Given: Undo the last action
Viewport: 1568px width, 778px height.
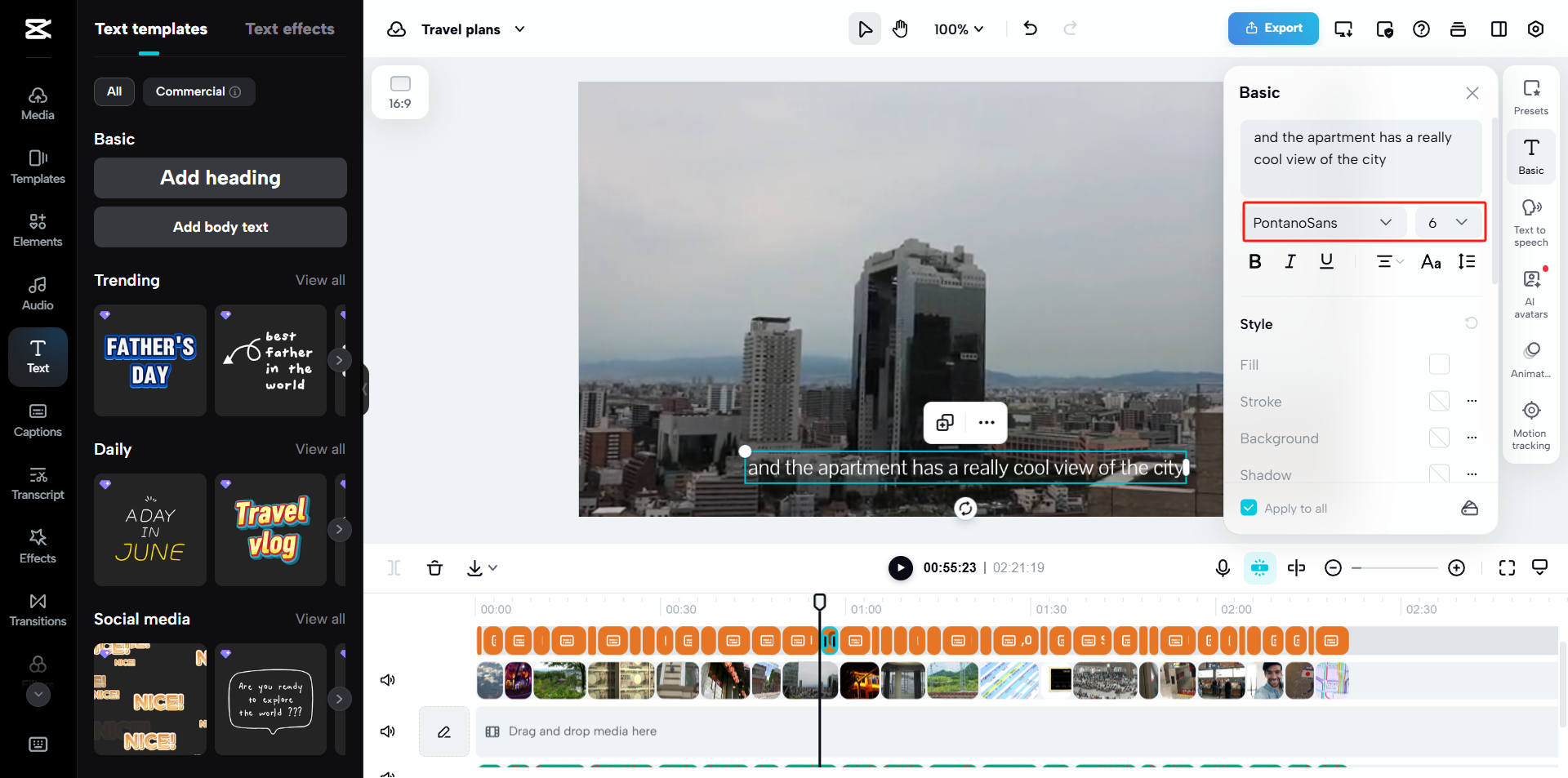Looking at the screenshot, I should point(1031,29).
